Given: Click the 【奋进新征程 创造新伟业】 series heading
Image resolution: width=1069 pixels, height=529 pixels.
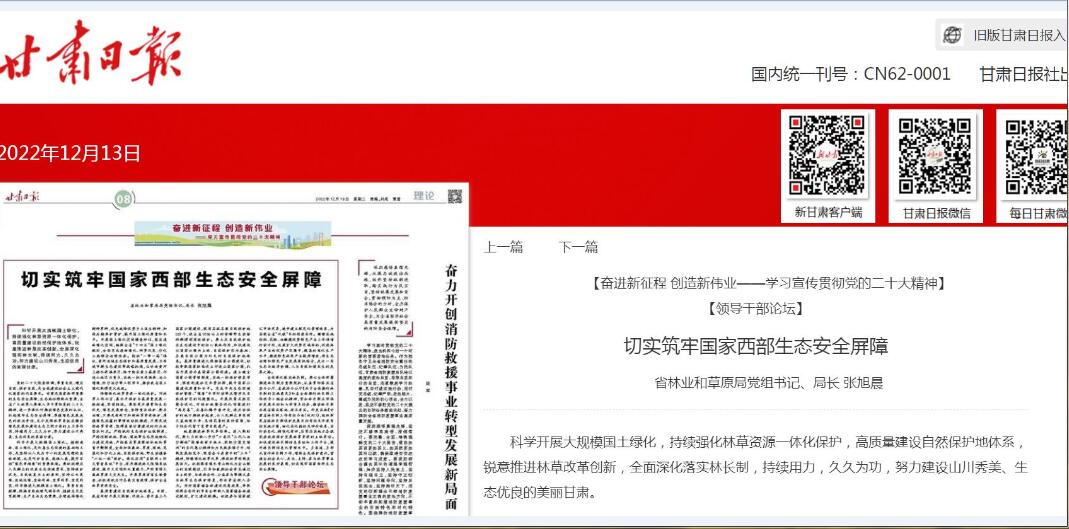Looking at the screenshot, I should 768,284.
